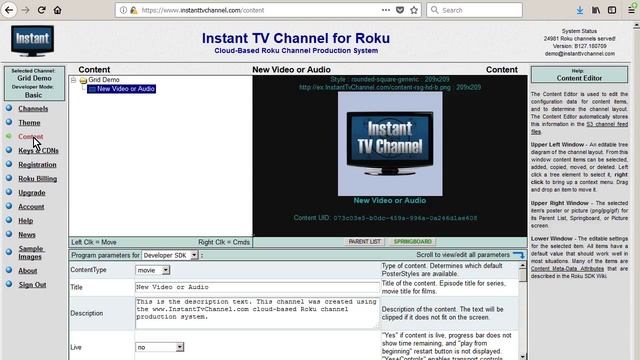640x360 pixels.
Task: Open the downloads arrow icon
Action: (x=580, y=10)
